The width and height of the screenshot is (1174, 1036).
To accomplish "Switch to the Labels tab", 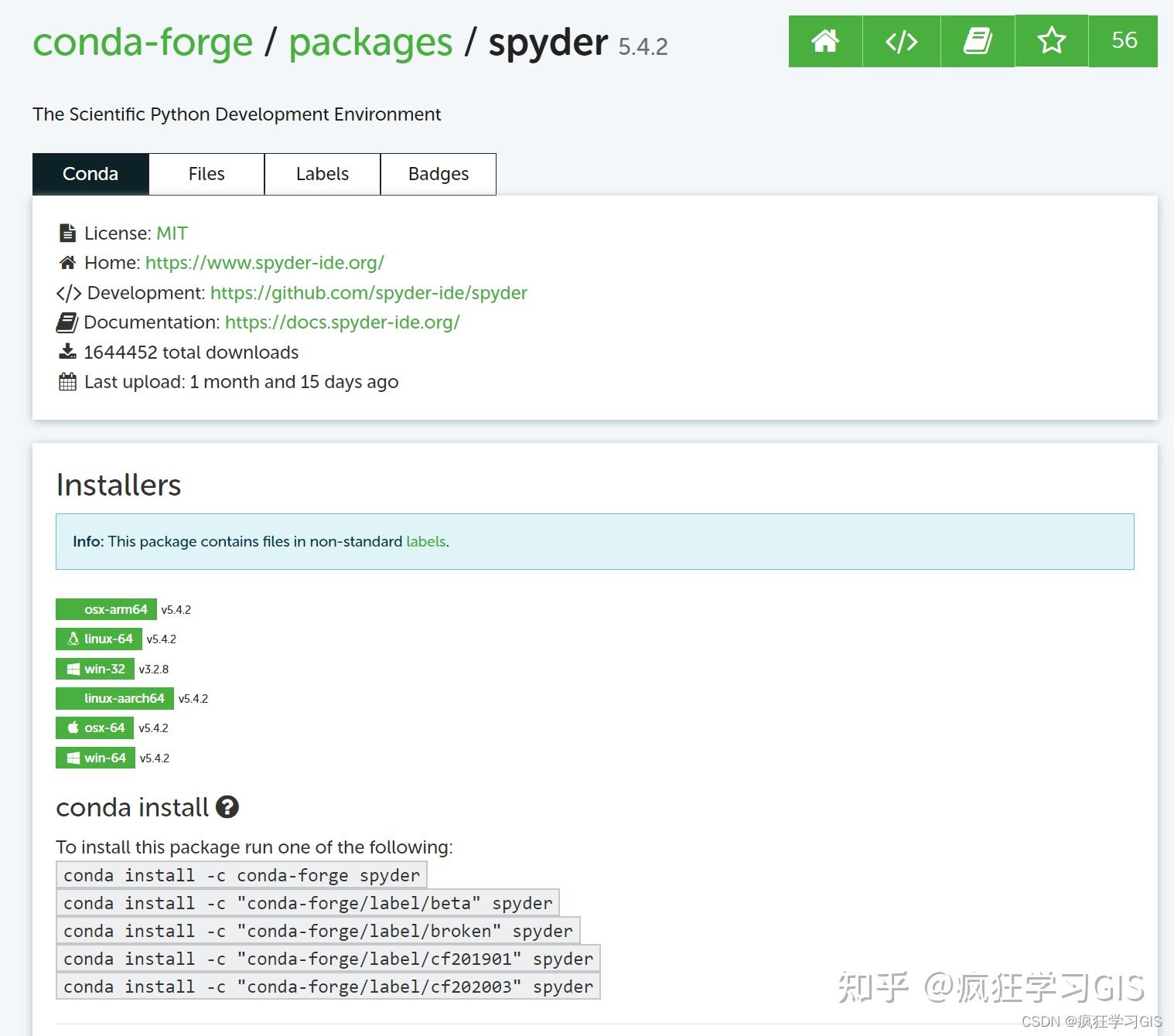I will click(x=322, y=173).
